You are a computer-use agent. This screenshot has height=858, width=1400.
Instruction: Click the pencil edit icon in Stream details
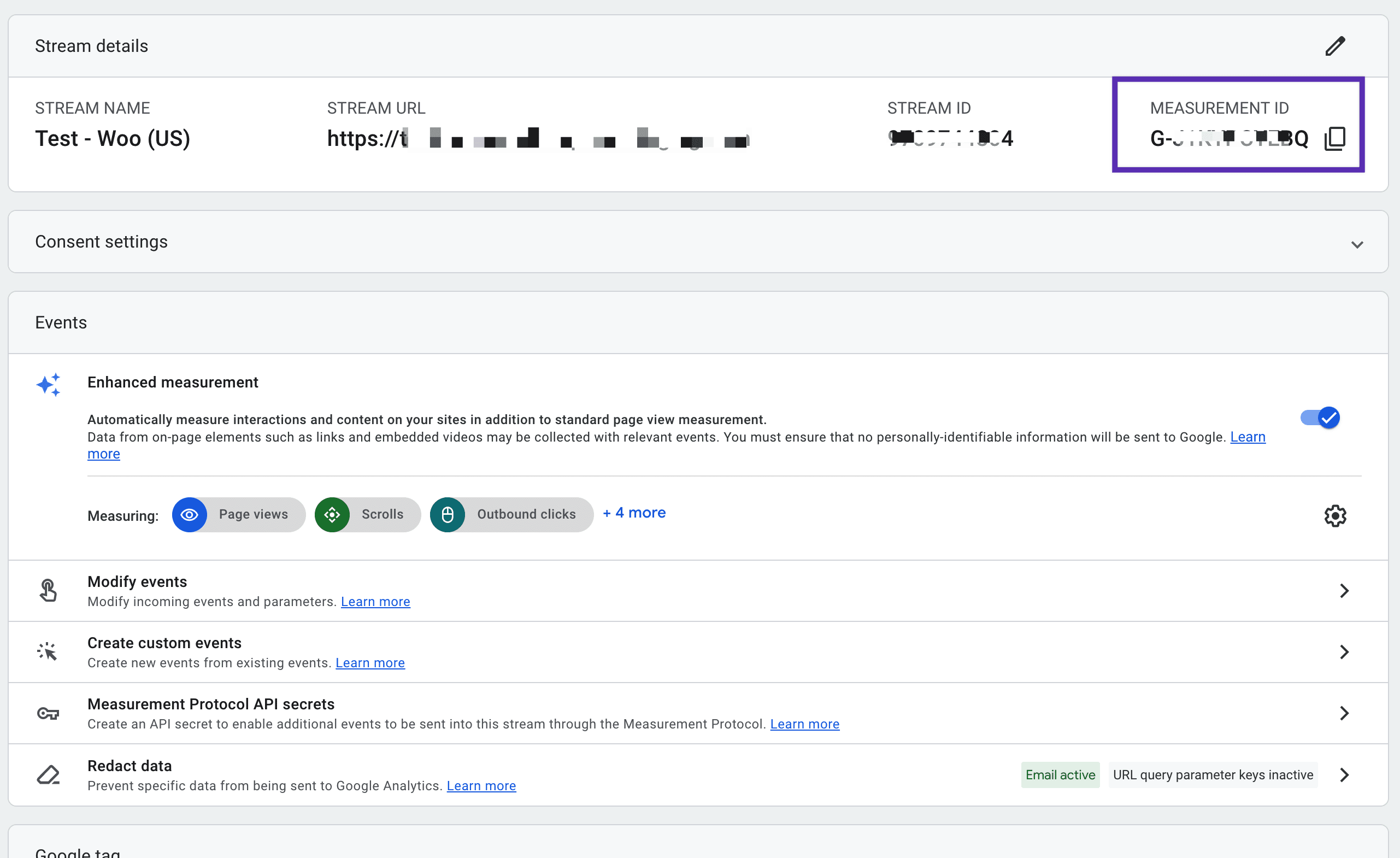pos(1334,46)
